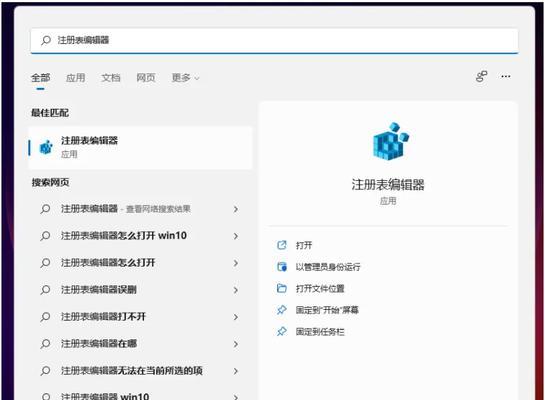
Task: Expand arrow for 注册表编辑器怎么打开 win10
Action: pyautogui.click(x=236, y=236)
